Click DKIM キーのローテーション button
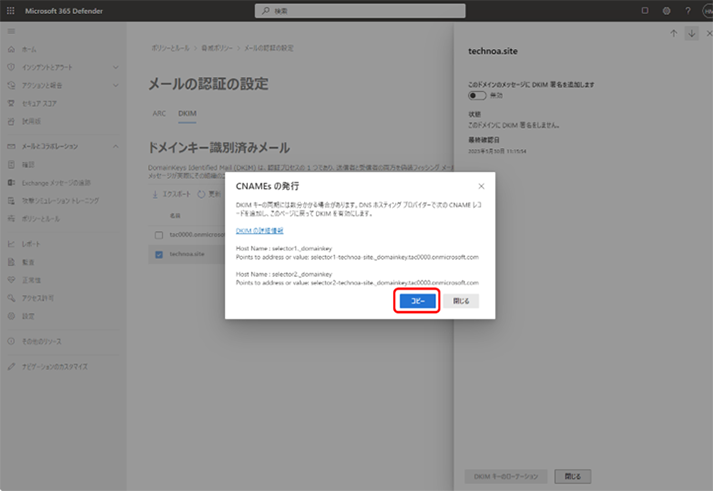 click(506, 476)
